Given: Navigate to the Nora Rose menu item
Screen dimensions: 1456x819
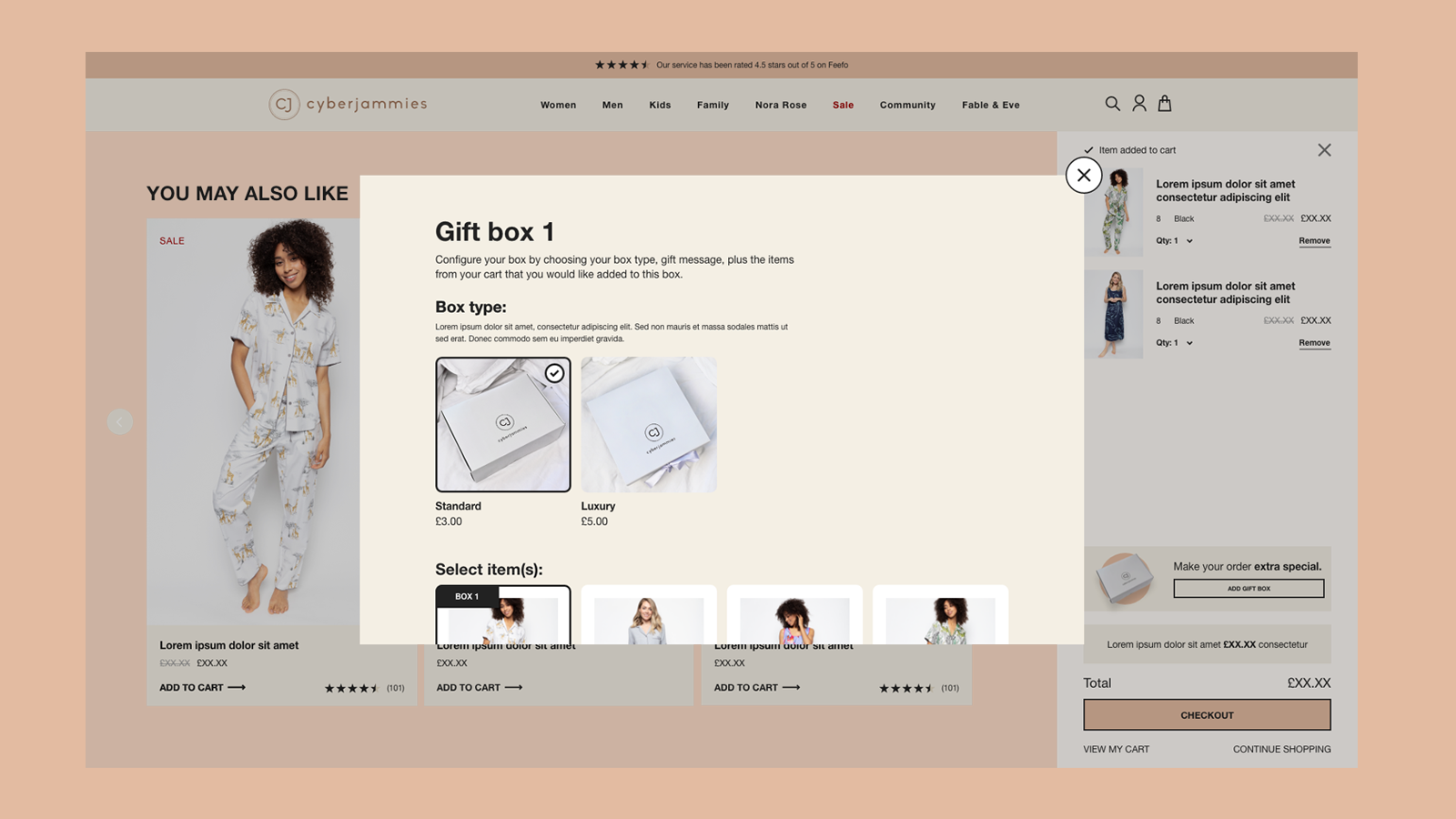Looking at the screenshot, I should pyautogui.click(x=780, y=105).
